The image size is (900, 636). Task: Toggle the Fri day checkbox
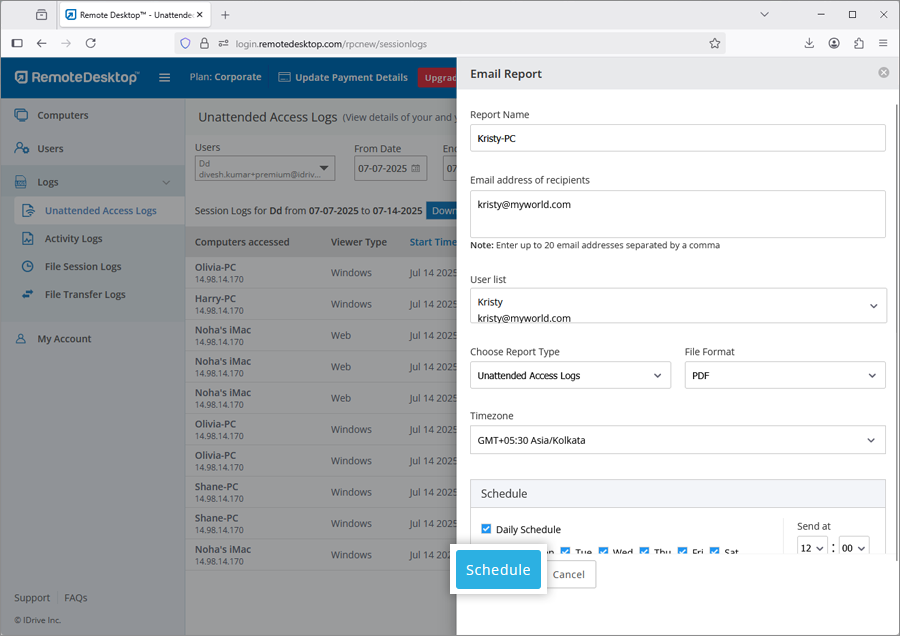point(683,551)
